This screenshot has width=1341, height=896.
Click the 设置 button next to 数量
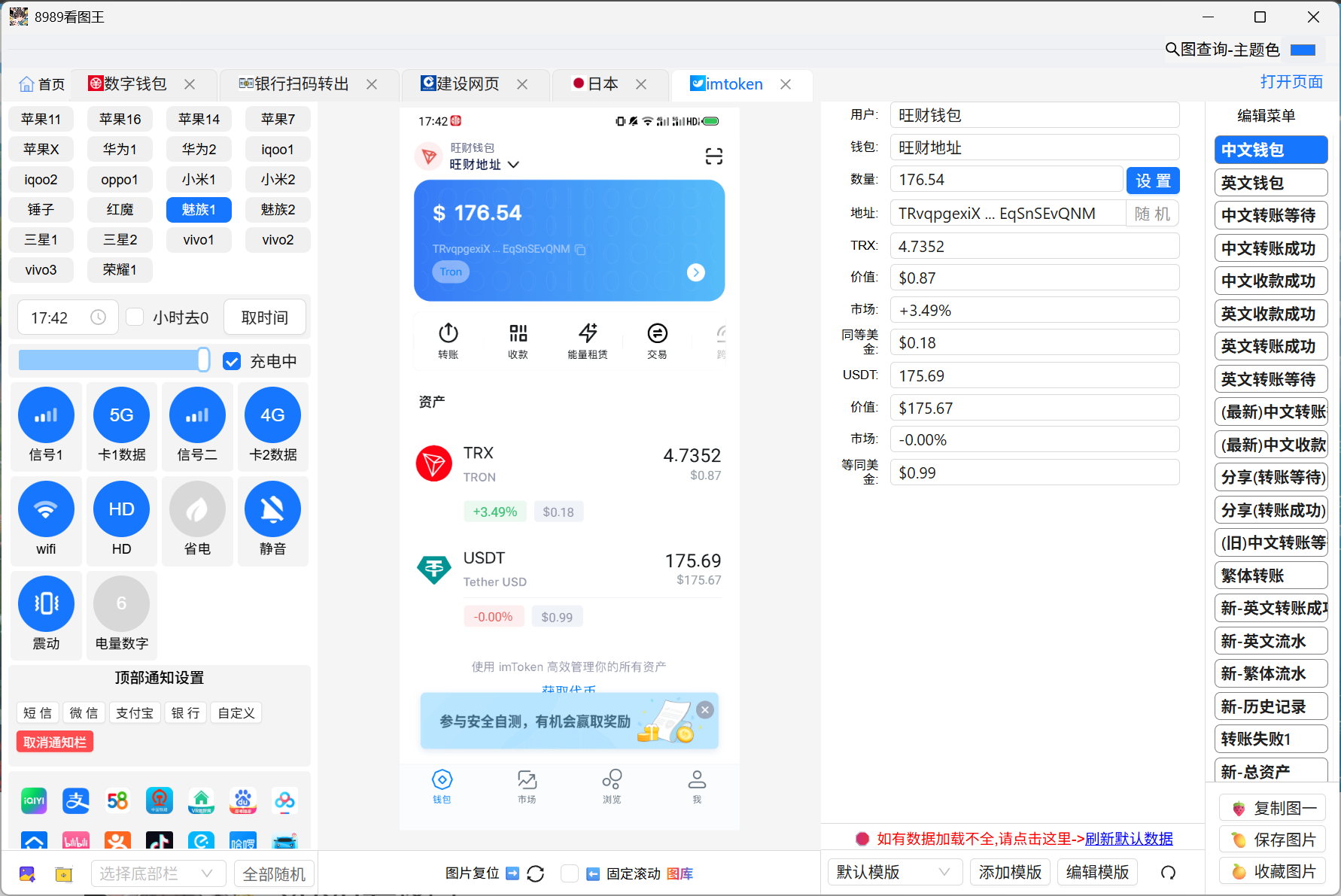(x=1153, y=181)
